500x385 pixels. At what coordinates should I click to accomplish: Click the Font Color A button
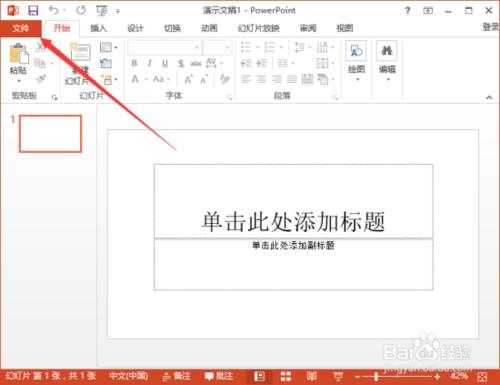(x=135, y=79)
